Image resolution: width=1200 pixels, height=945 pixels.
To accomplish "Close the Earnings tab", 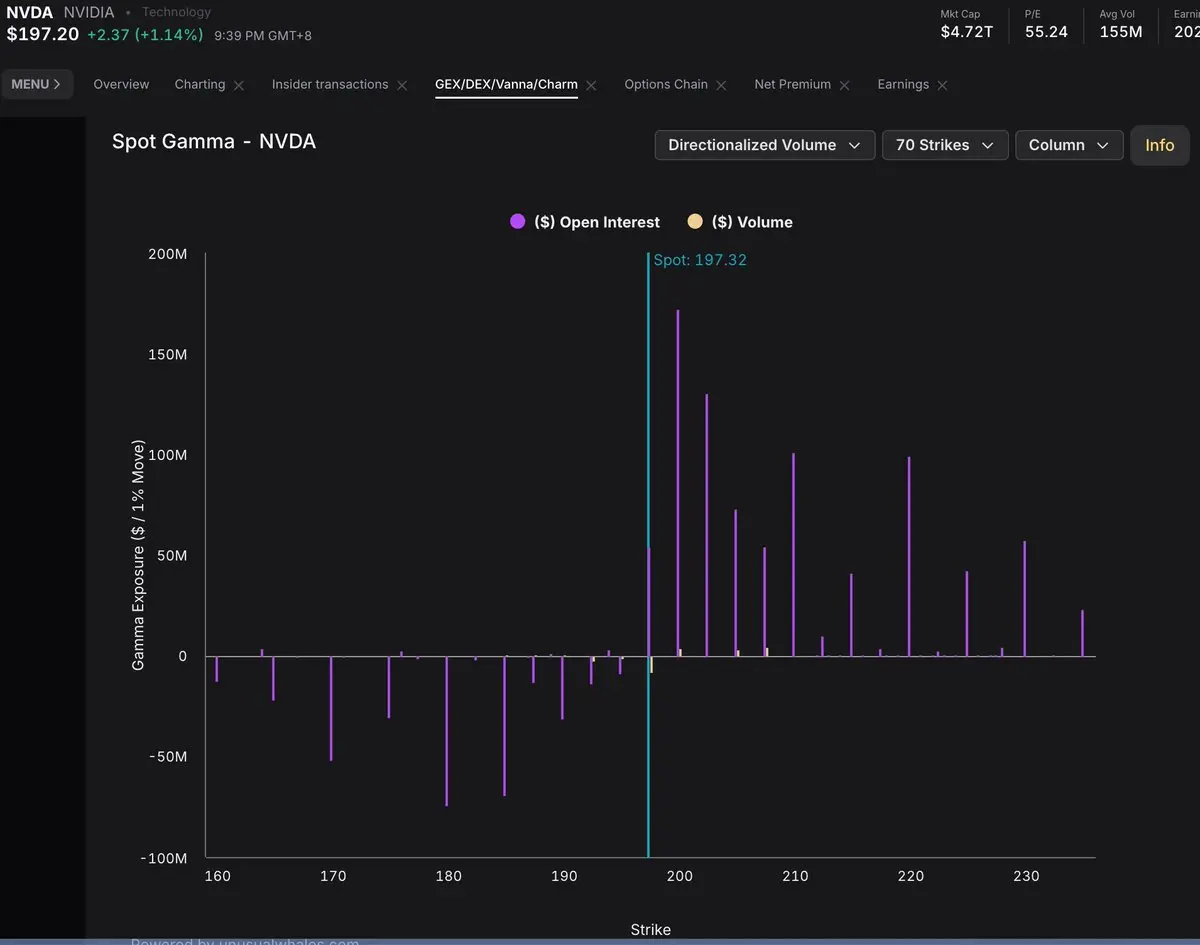I will coord(942,86).
